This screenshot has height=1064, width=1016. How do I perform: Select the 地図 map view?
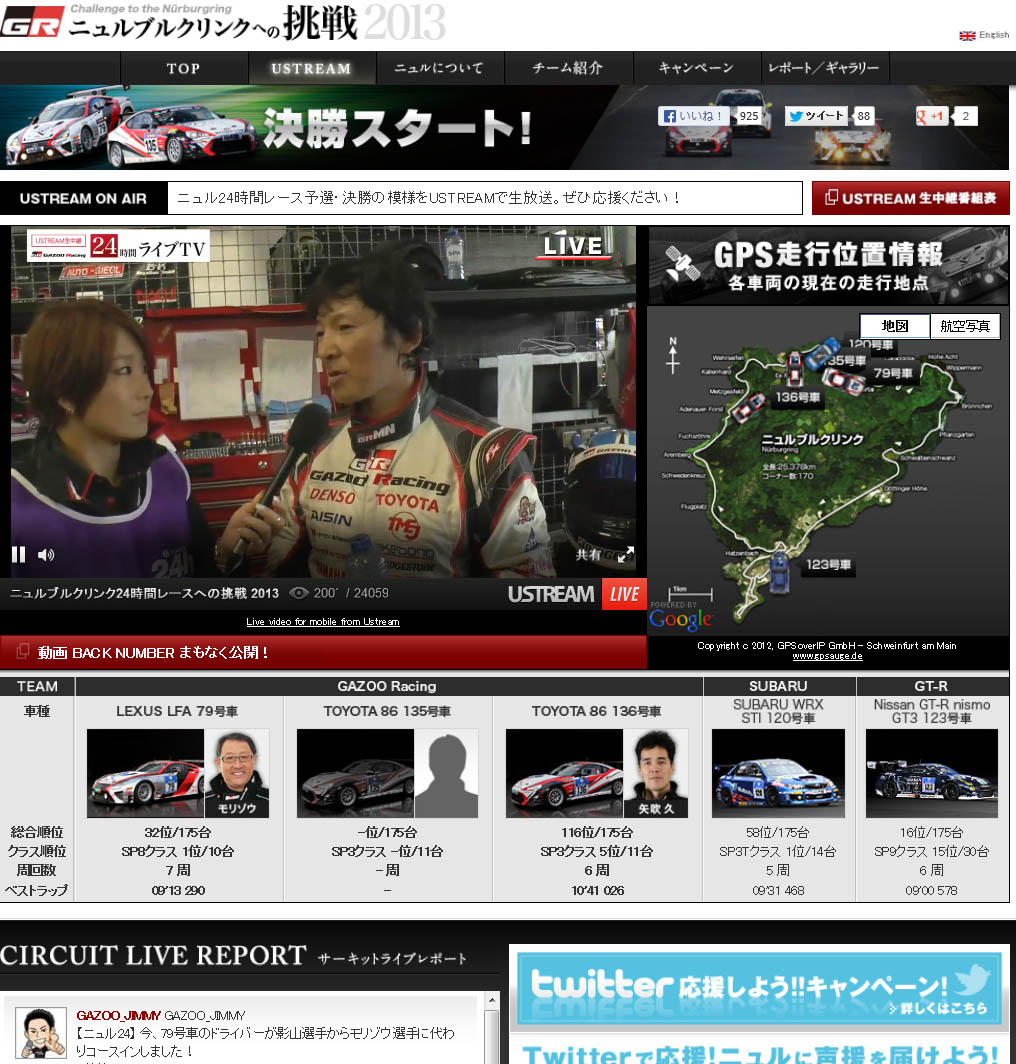tap(895, 326)
